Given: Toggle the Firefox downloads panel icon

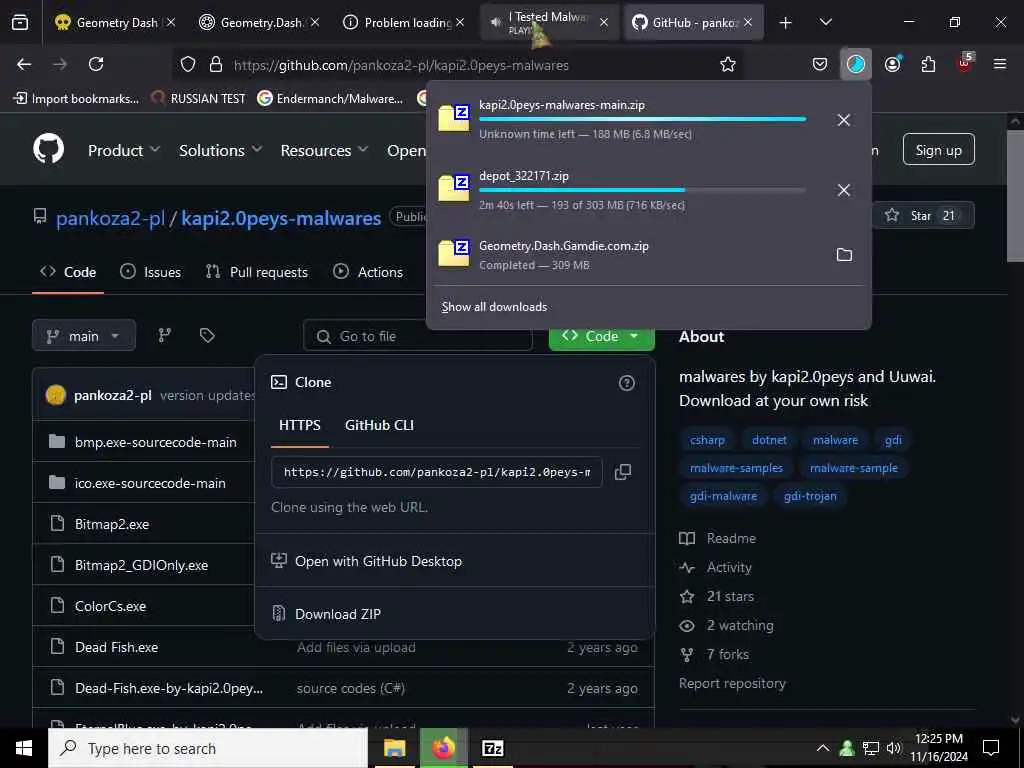Looking at the screenshot, I should (856, 64).
